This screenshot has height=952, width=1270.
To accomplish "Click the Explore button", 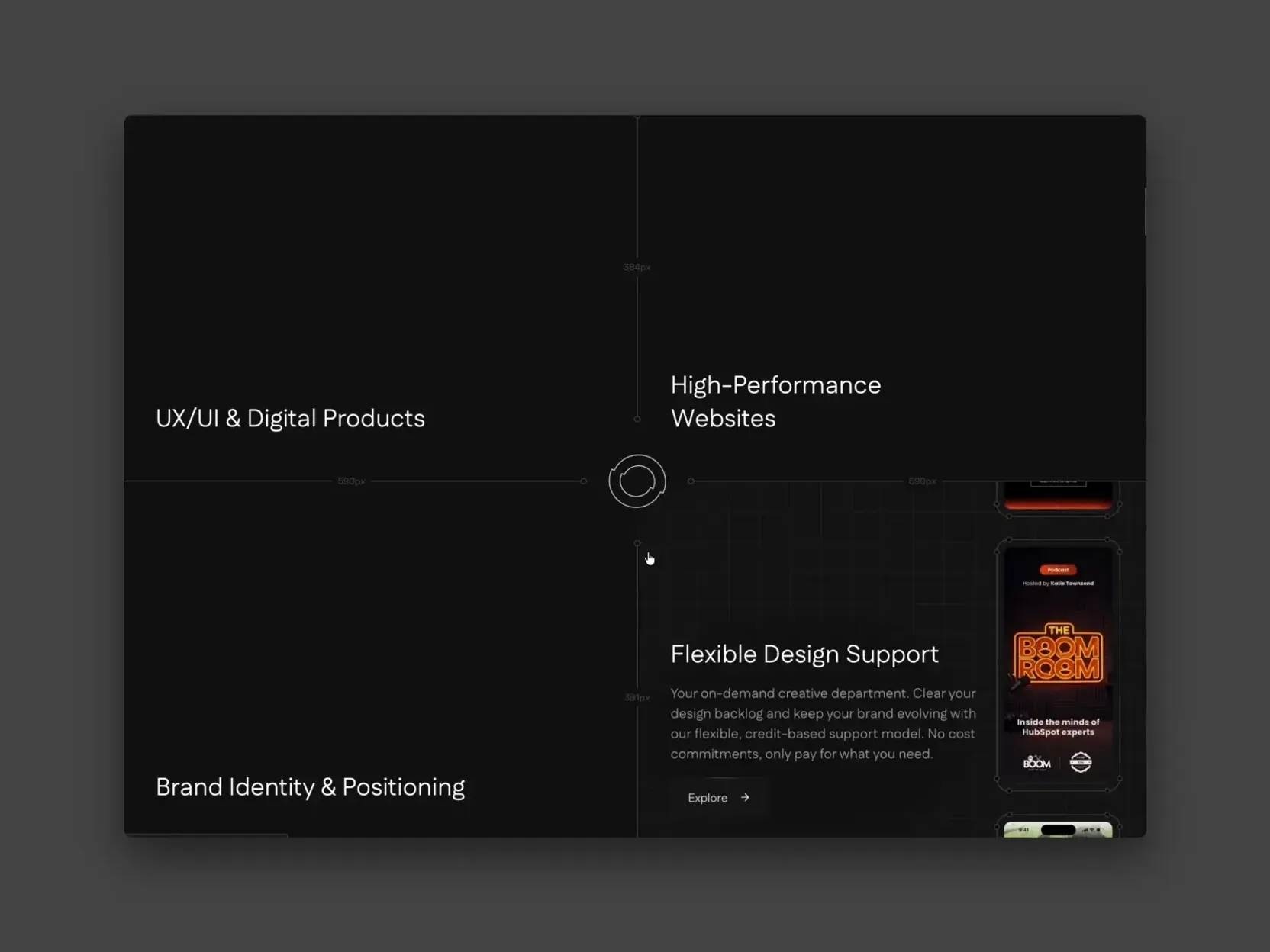I will click(x=719, y=798).
